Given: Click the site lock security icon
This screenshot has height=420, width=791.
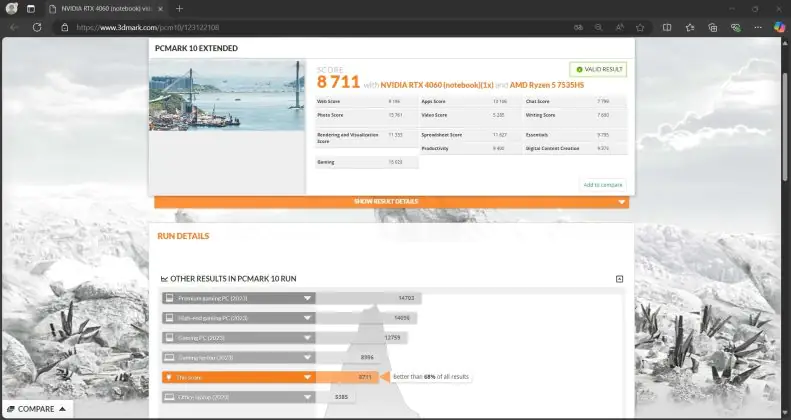Looking at the screenshot, I should (x=65, y=27).
